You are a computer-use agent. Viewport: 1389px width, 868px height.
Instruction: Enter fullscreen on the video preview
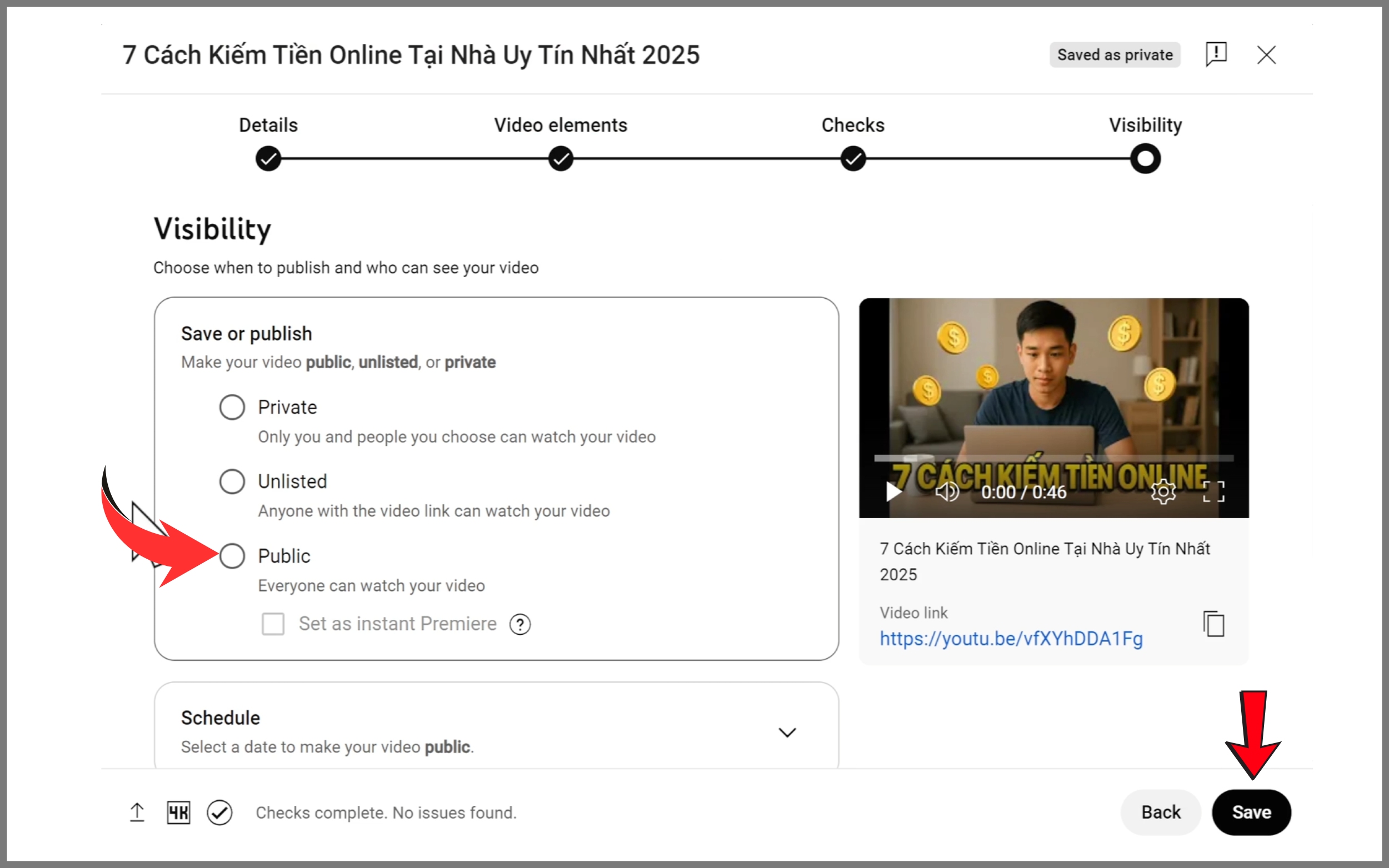pos(1213,491)
